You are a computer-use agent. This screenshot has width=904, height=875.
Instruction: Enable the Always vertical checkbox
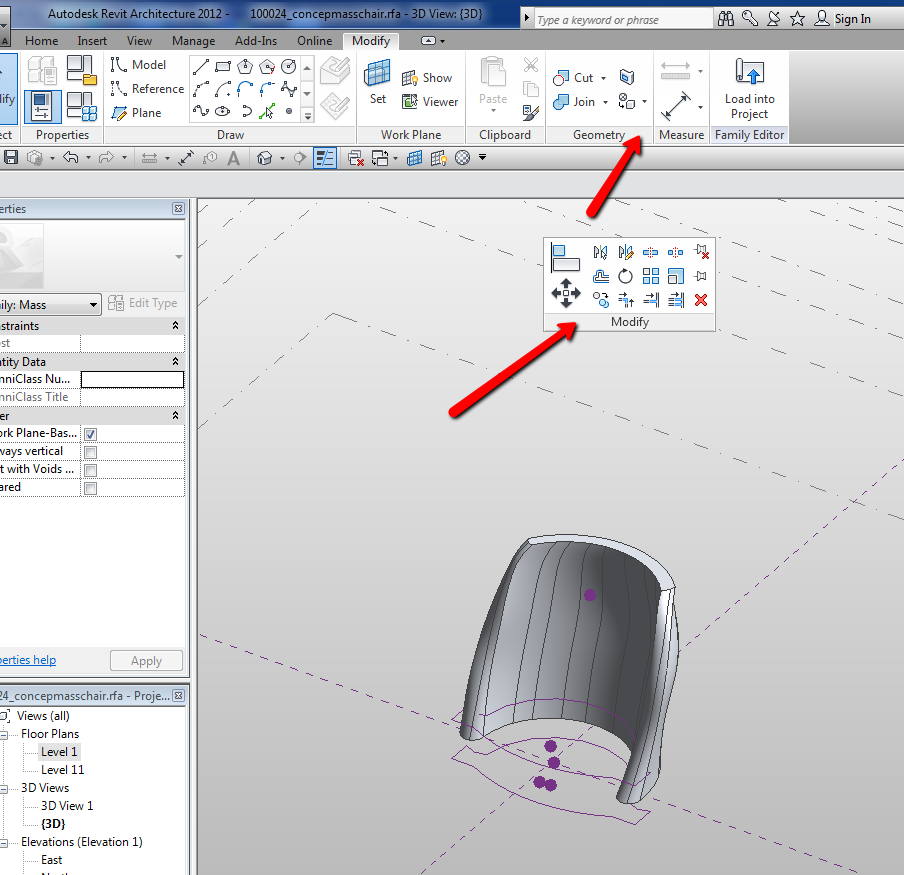tap(91, 452)
